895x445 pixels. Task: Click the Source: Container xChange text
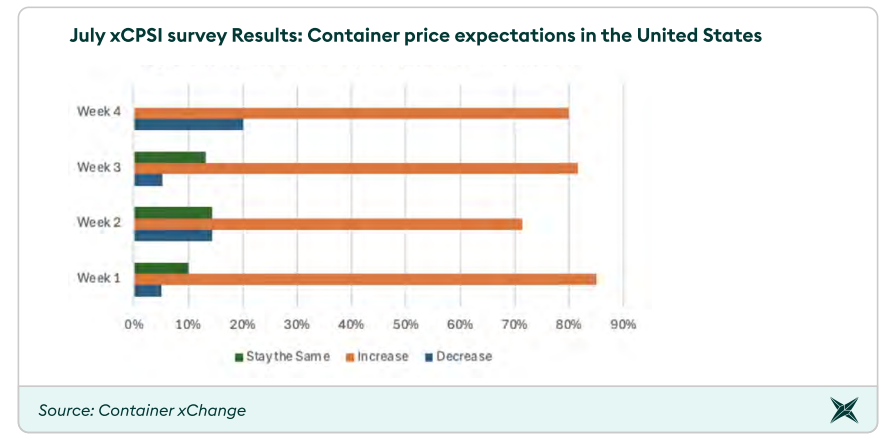point(142,410)
